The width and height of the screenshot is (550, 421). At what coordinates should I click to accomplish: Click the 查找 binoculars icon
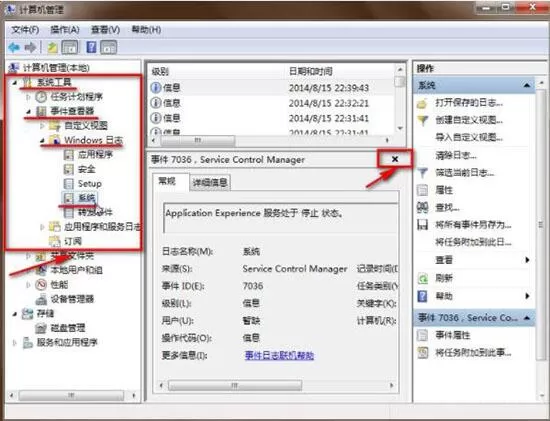(423, 207)
